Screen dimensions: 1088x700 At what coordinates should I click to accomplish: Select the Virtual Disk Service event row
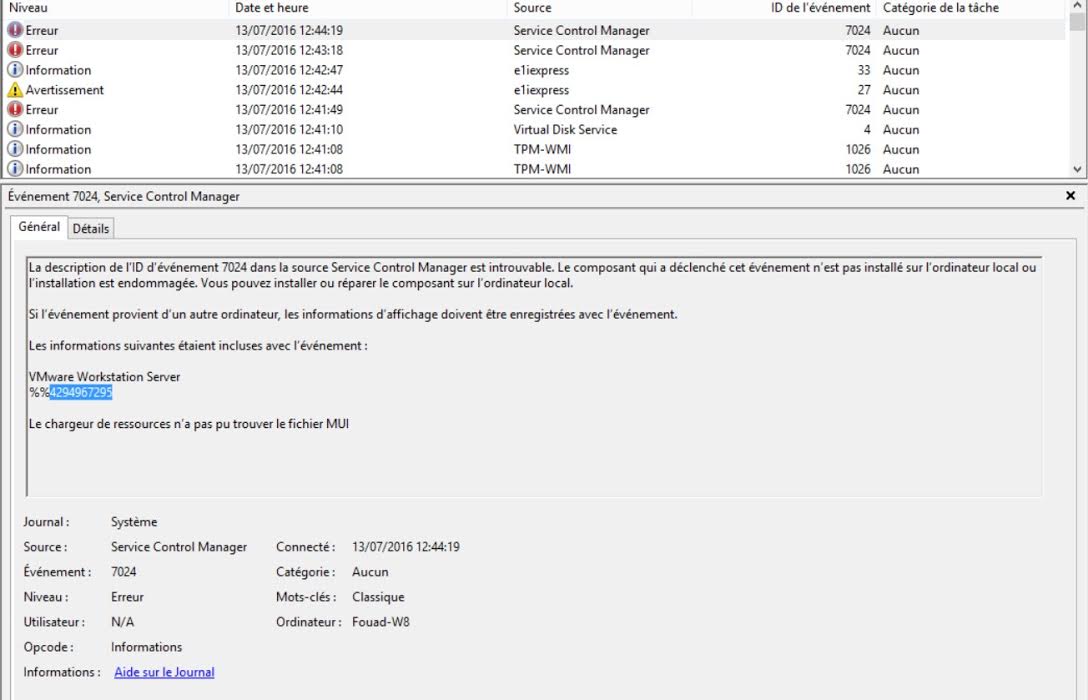point(565,130)
